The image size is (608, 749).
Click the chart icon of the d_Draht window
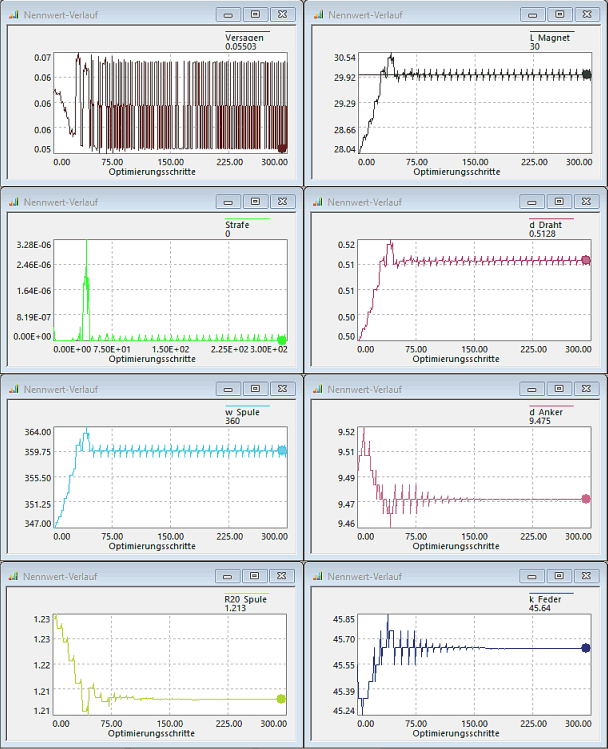(x=319, y=201)
